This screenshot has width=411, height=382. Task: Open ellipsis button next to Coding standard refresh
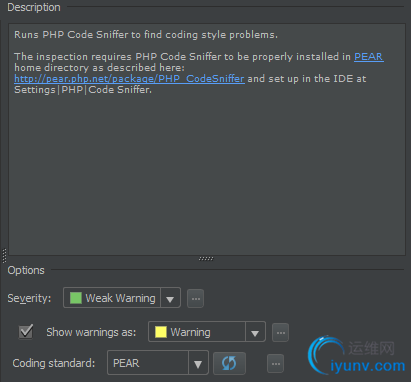276,363
